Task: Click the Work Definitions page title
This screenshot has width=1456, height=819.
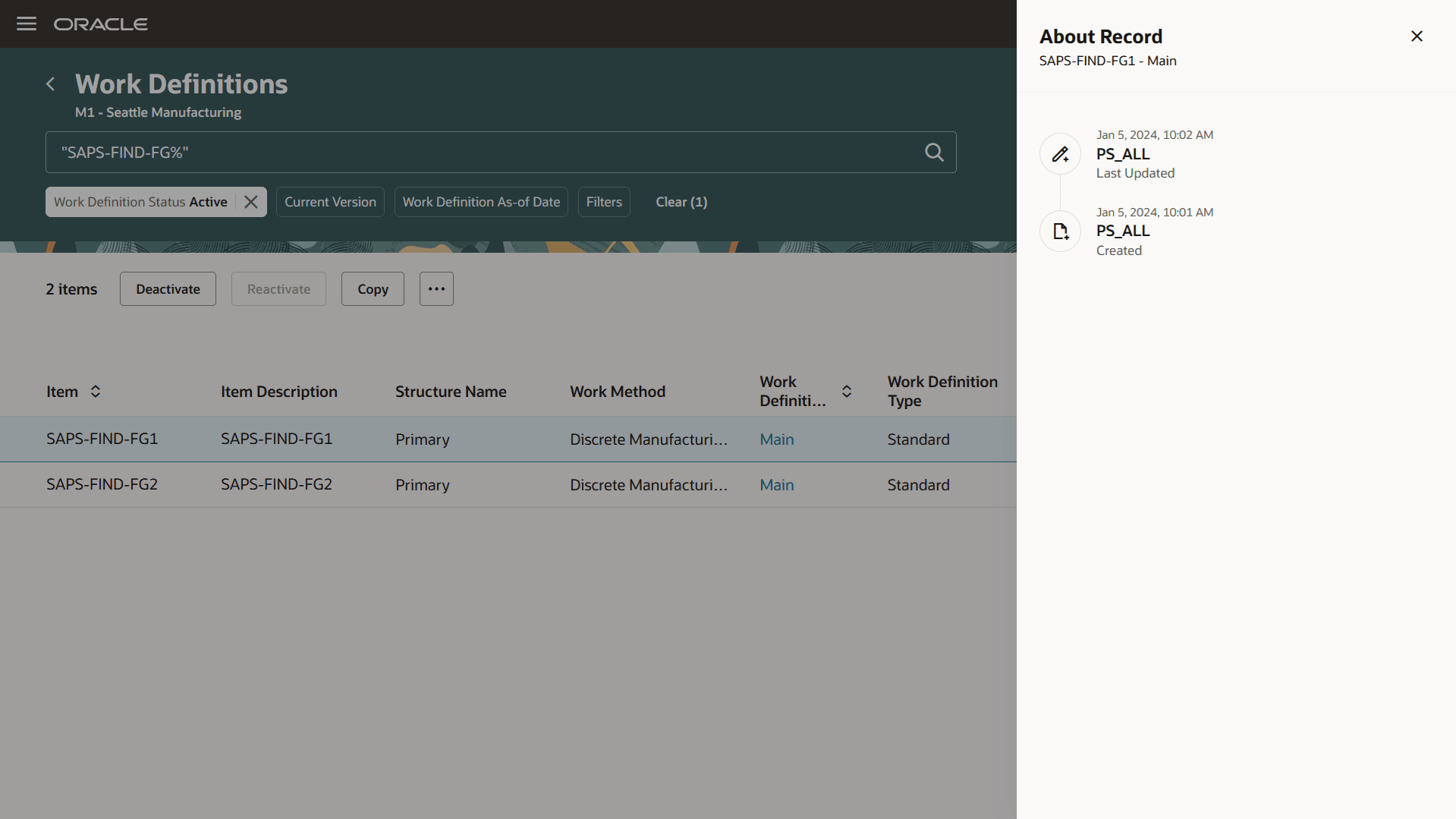Action: point(181,84)
